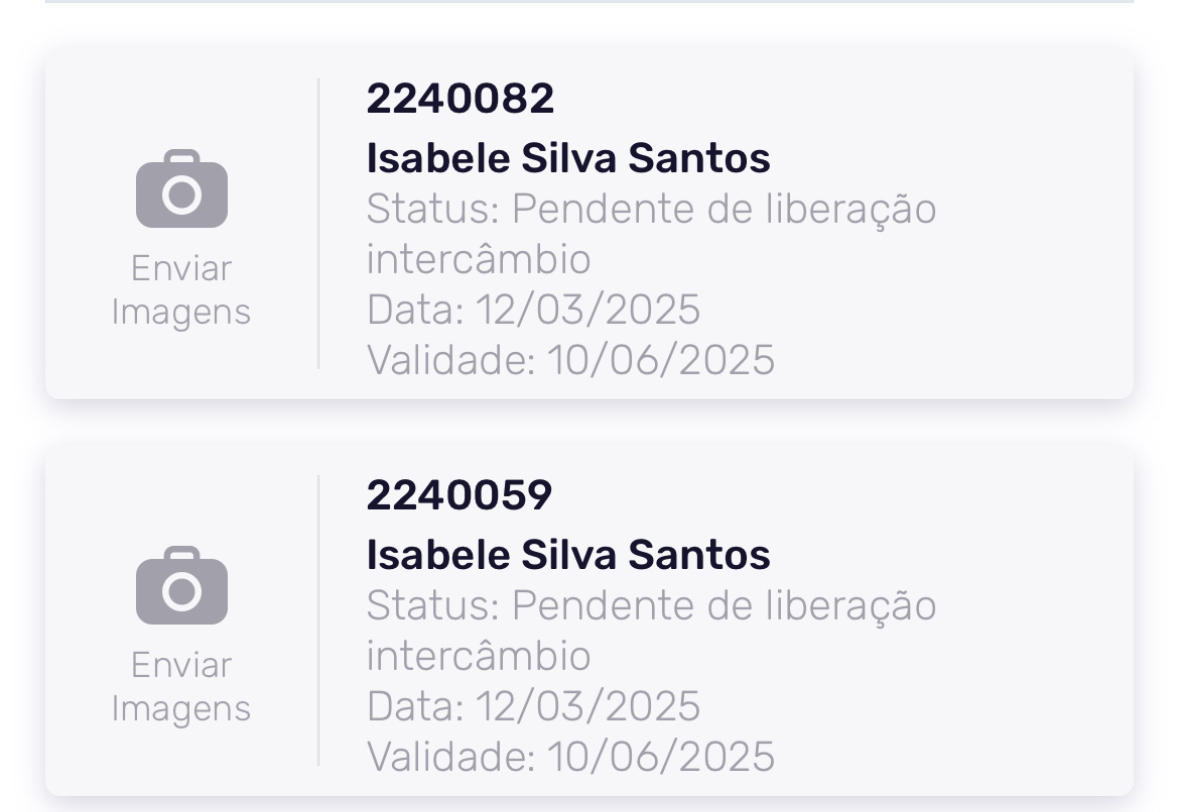The height and width of the screenshot is (812, 1179).
Task: Click 'Enviar Imagens' label in the 2240059 card
Action: point(181,687)
